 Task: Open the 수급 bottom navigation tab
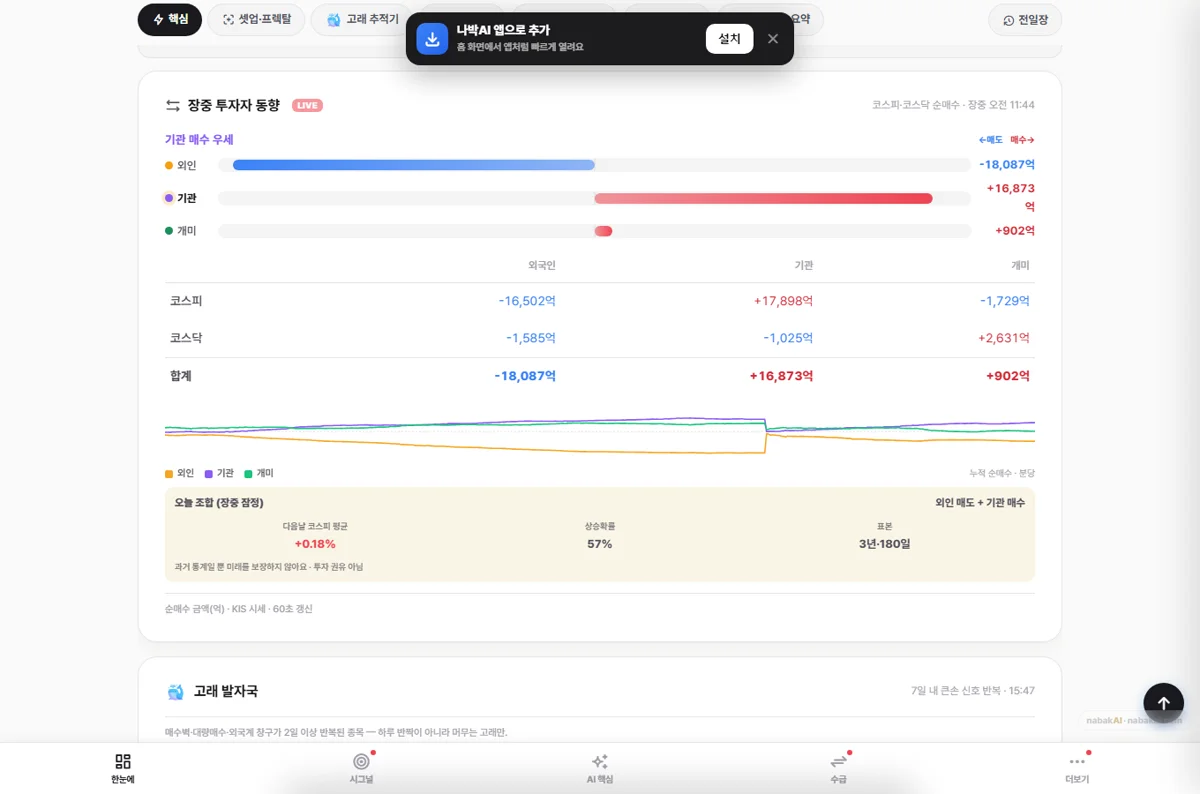[838, 768]
